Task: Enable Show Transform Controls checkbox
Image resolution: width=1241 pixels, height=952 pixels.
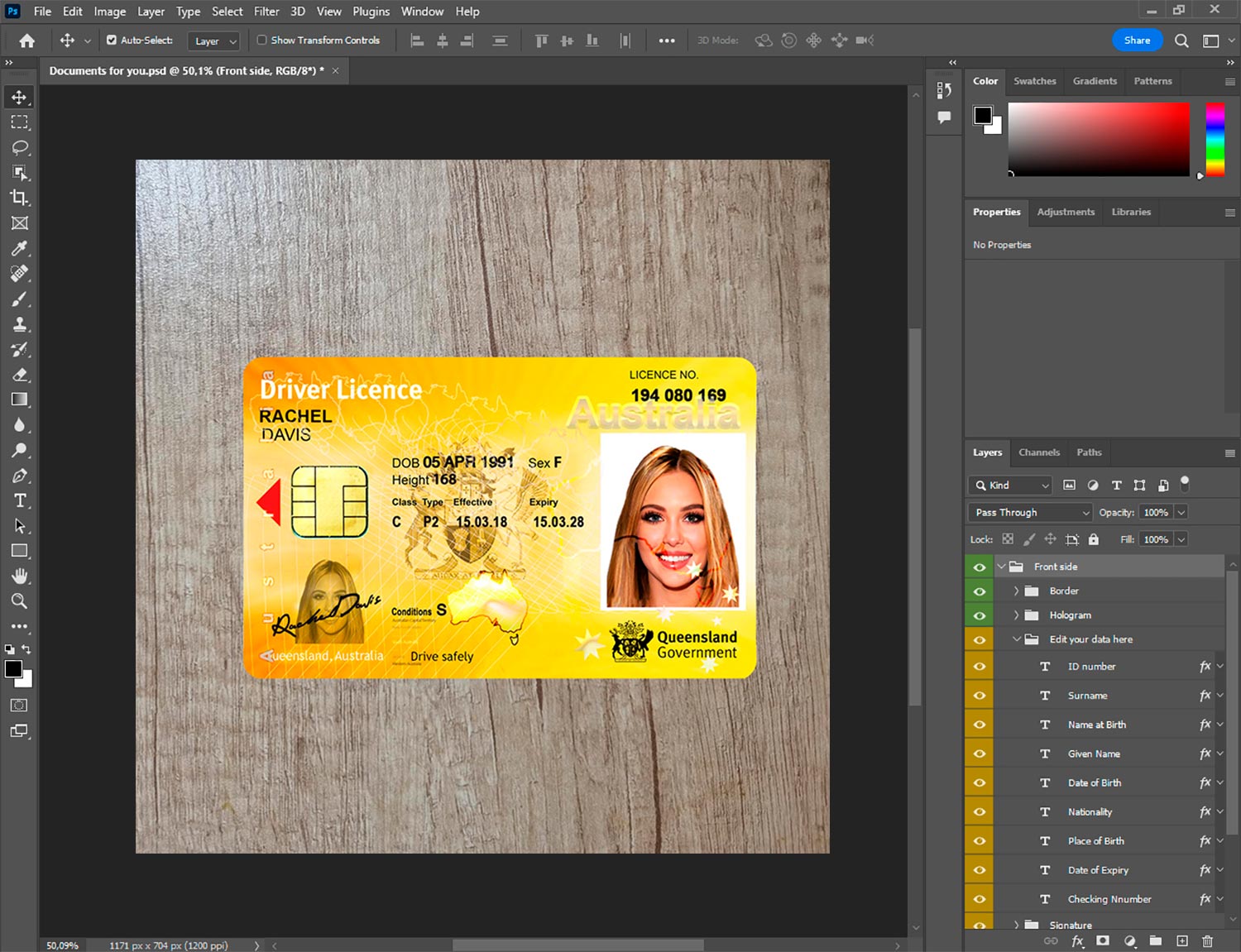Action: (x=261, y=40)
